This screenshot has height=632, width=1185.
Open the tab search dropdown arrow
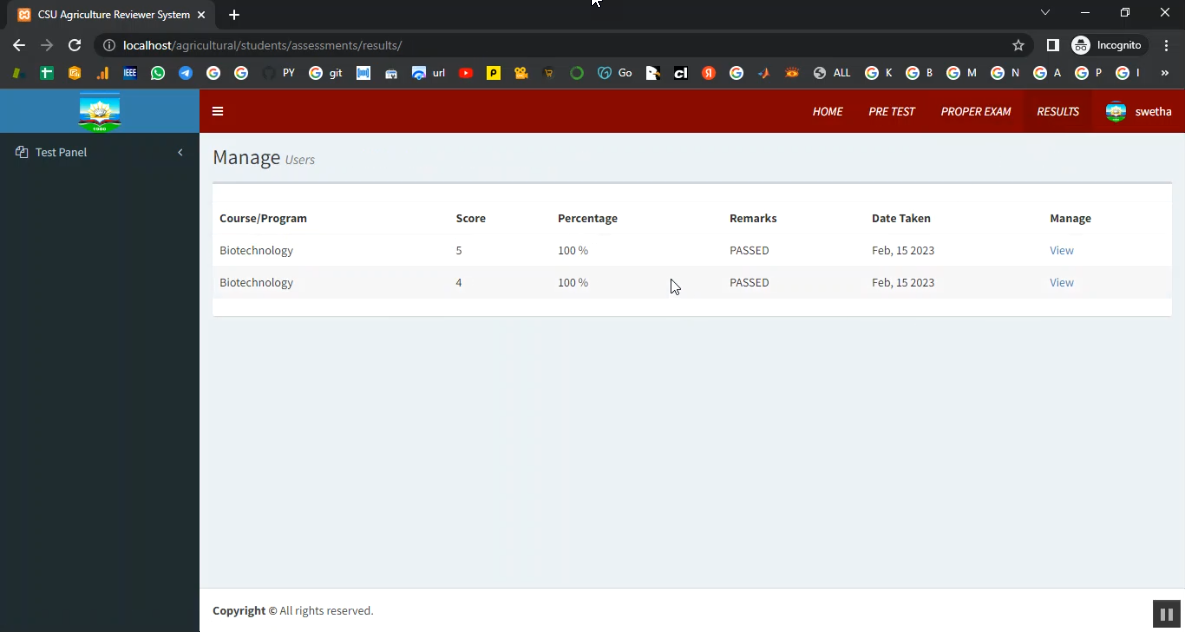pos(1045,12)
